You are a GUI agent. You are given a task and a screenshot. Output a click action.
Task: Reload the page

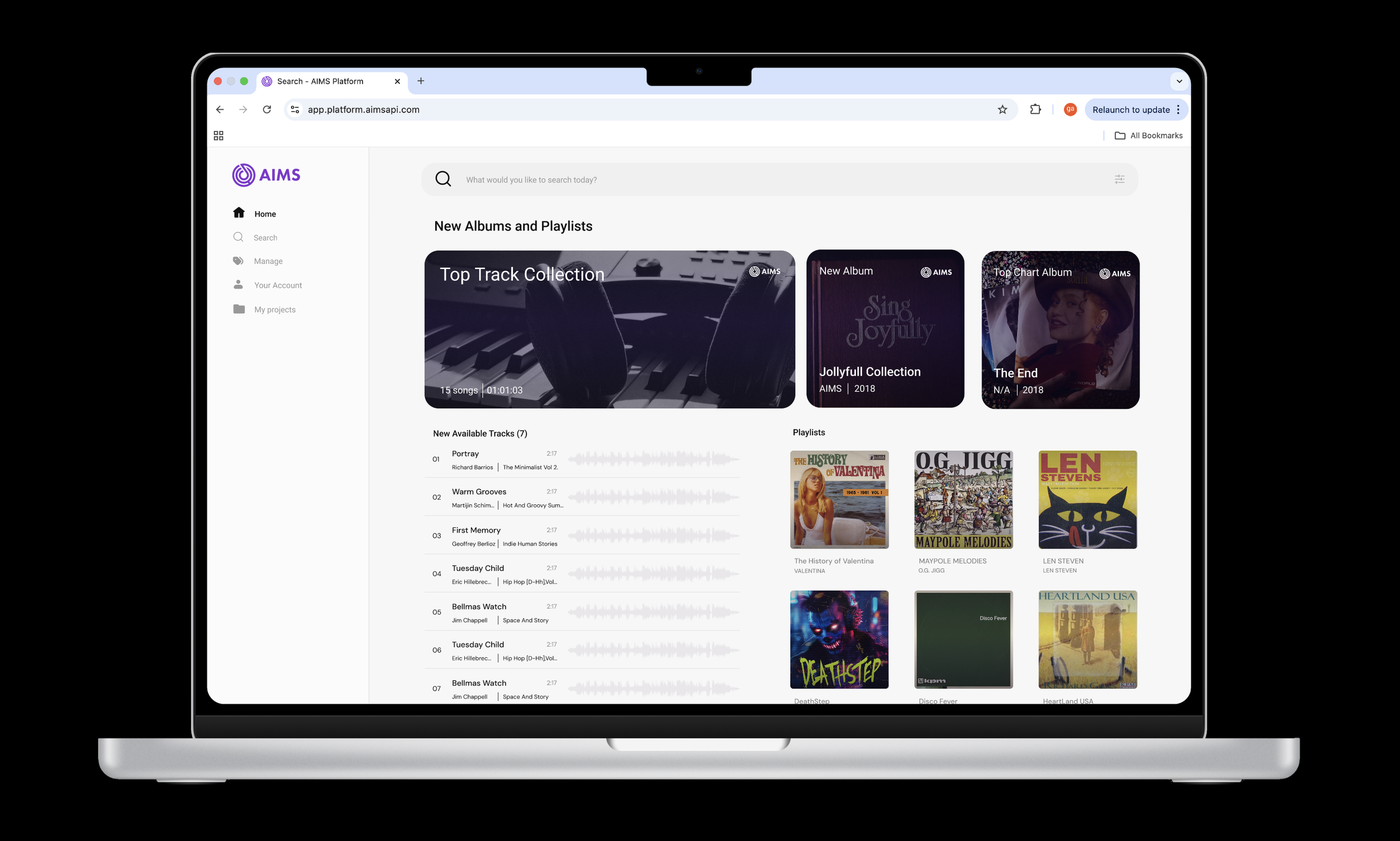click(x=267, y=109)
